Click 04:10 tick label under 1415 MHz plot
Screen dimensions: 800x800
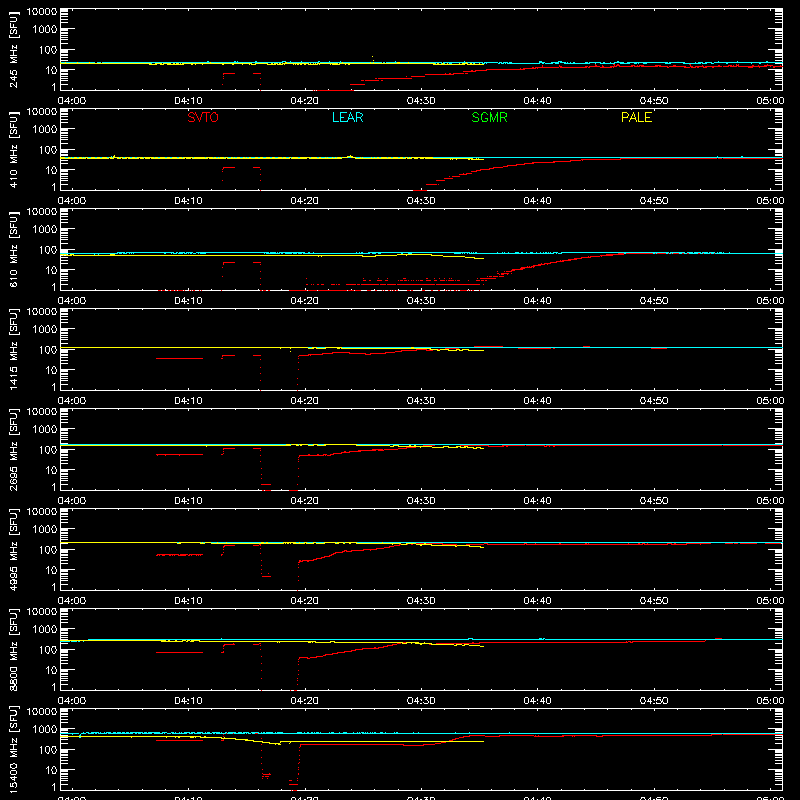point(188,401)
